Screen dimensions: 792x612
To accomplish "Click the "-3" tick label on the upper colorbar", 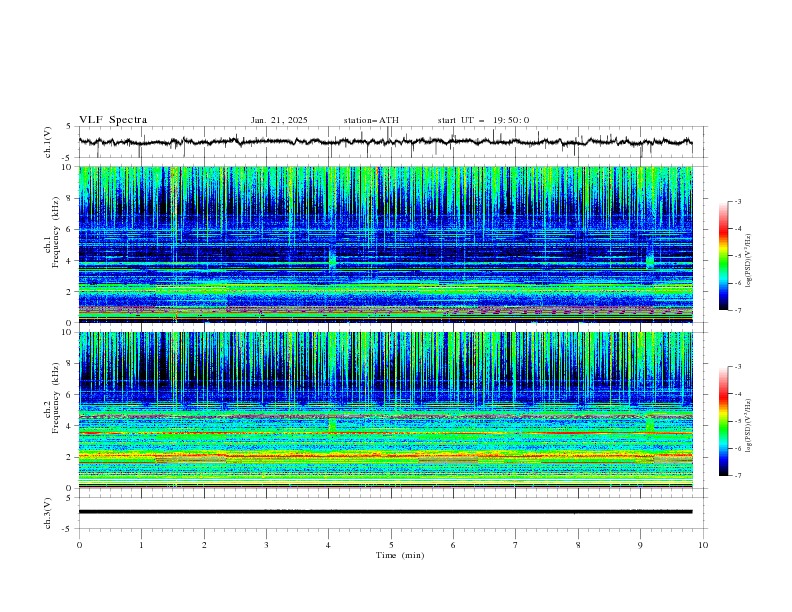I will pos(737,201).
